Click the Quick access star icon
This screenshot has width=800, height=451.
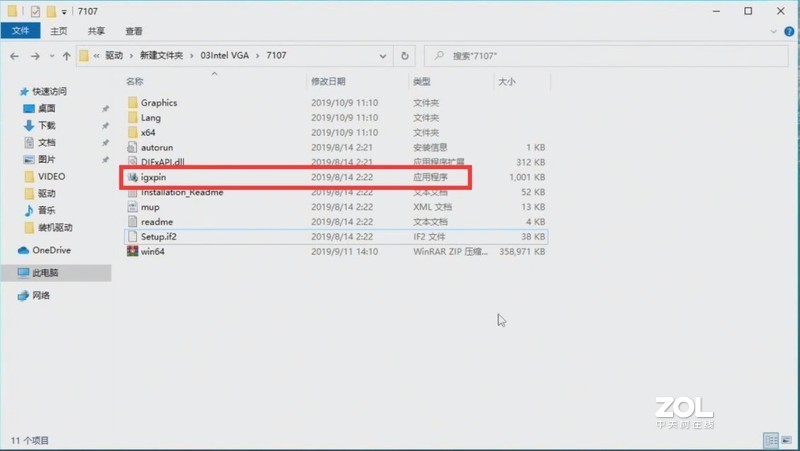23,91
